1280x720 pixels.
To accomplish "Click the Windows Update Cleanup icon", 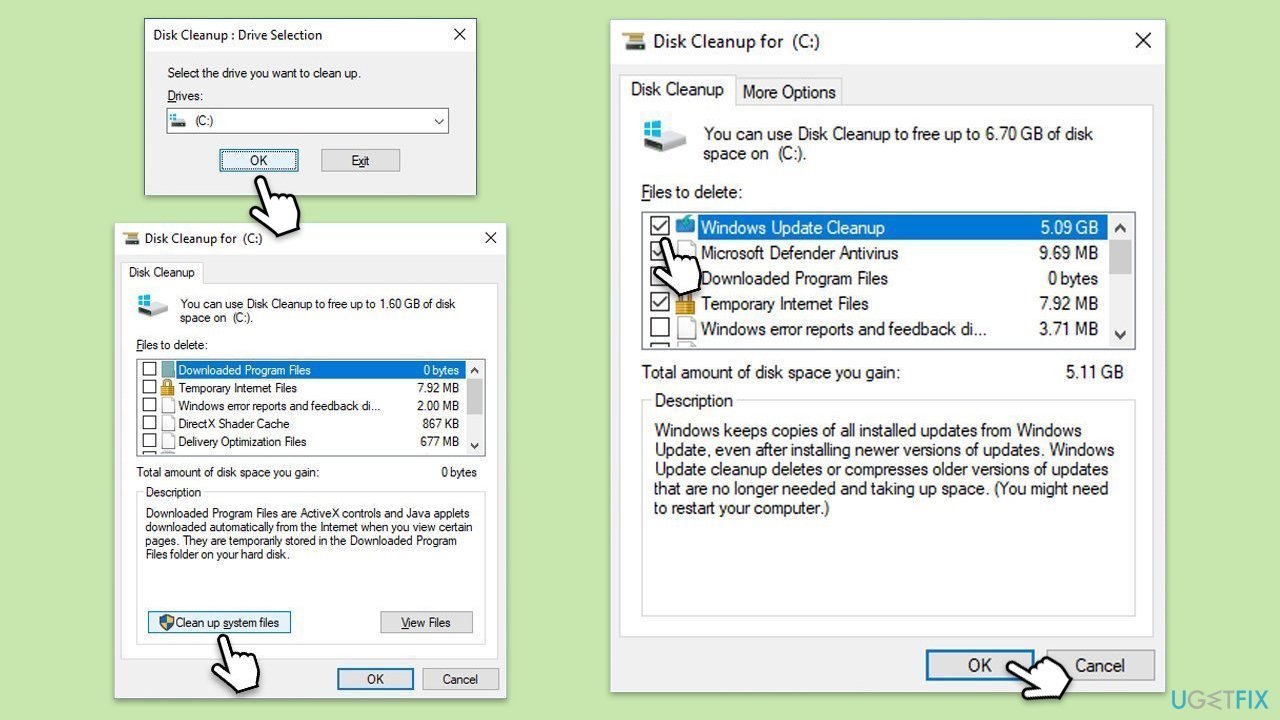I will click(685, 226).
